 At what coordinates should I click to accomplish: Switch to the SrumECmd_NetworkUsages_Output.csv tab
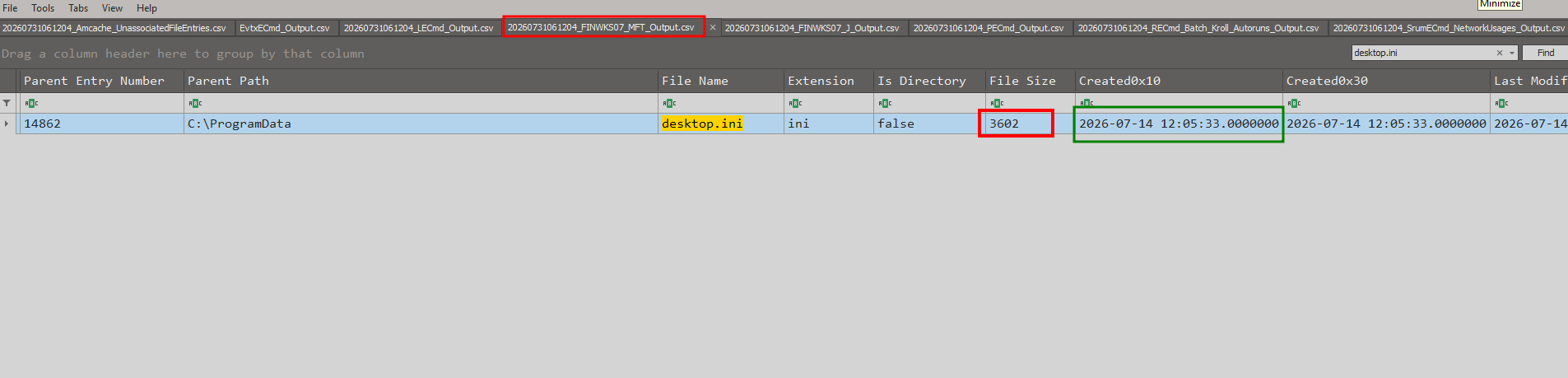click(x=1449, y=28)
